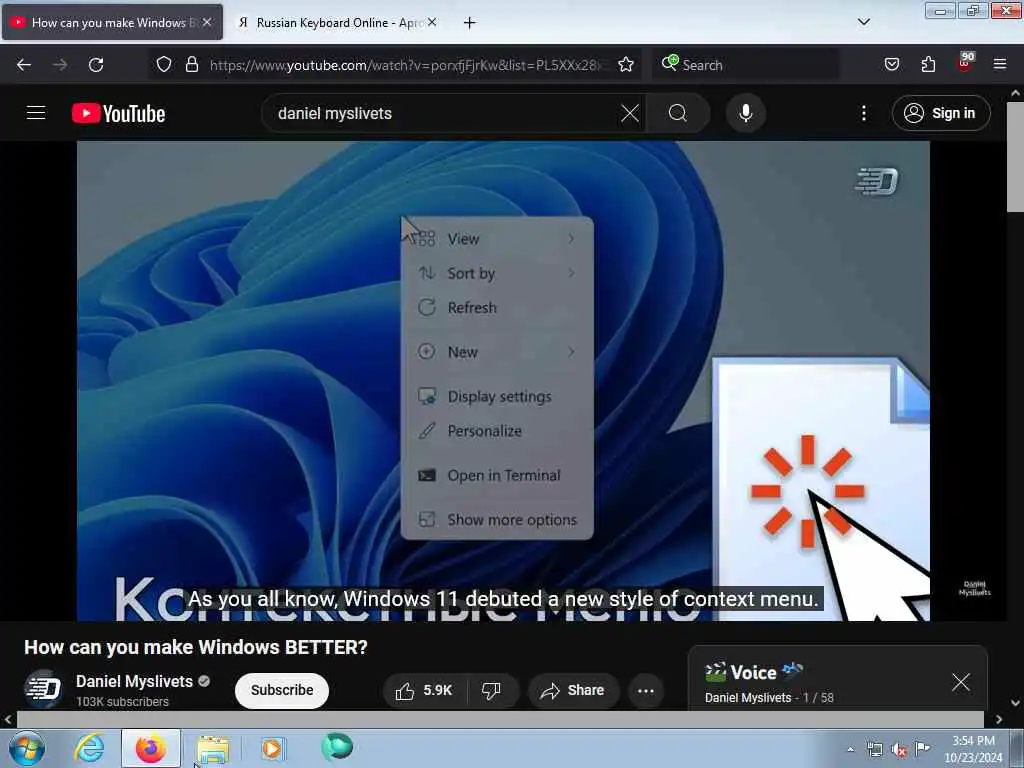Click the horizontal scrollbar at the bottom
The image size is (1024, 768).
[500, 719]
